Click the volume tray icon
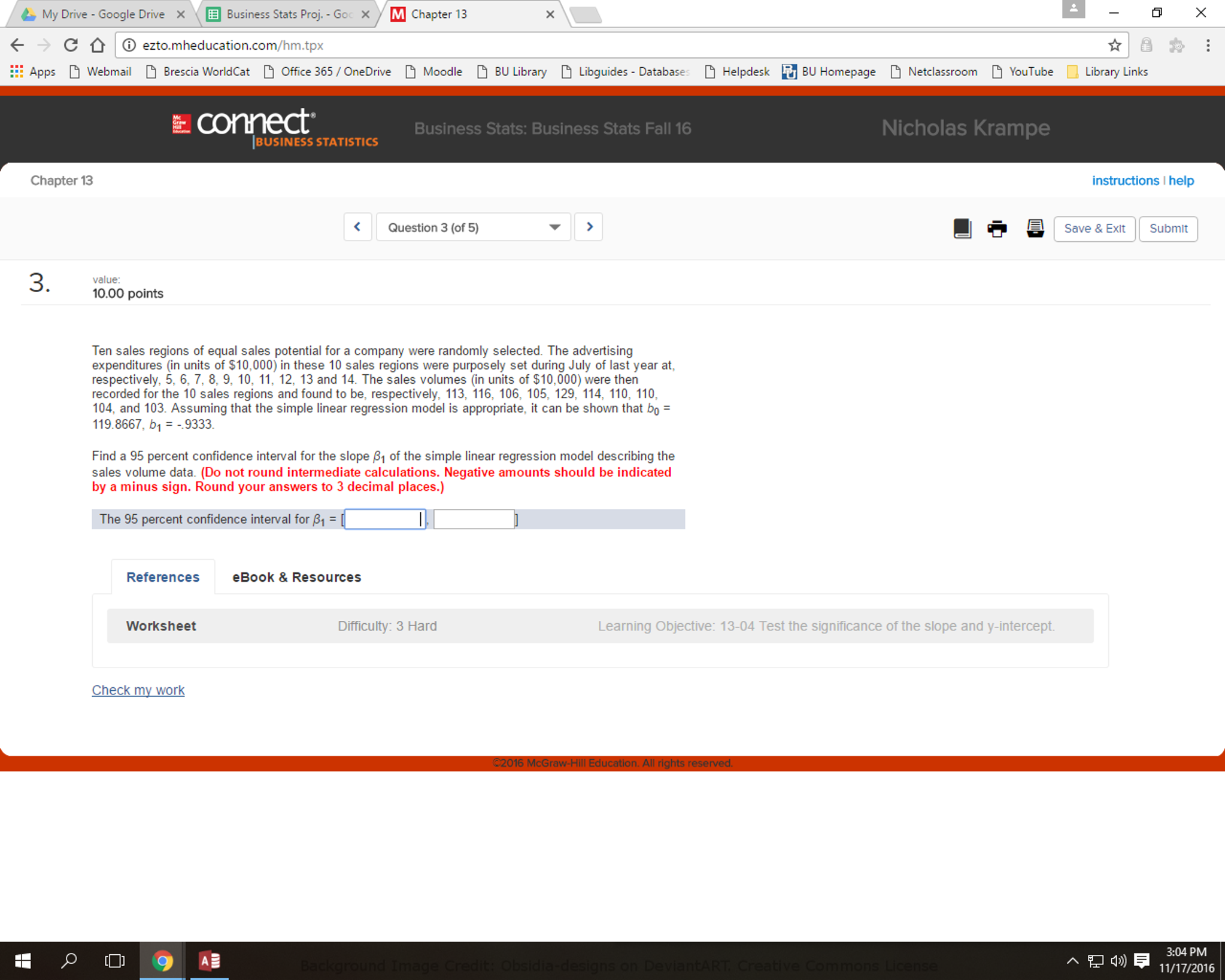The height and width of the screenshot is (980, 1225). tap(1118, 961)
